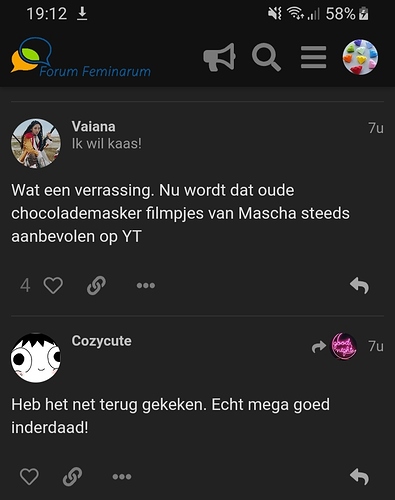This screenshot has height=500, width=395.
Task: Open the hamburger menu
Action: click(x=313, y=57)
